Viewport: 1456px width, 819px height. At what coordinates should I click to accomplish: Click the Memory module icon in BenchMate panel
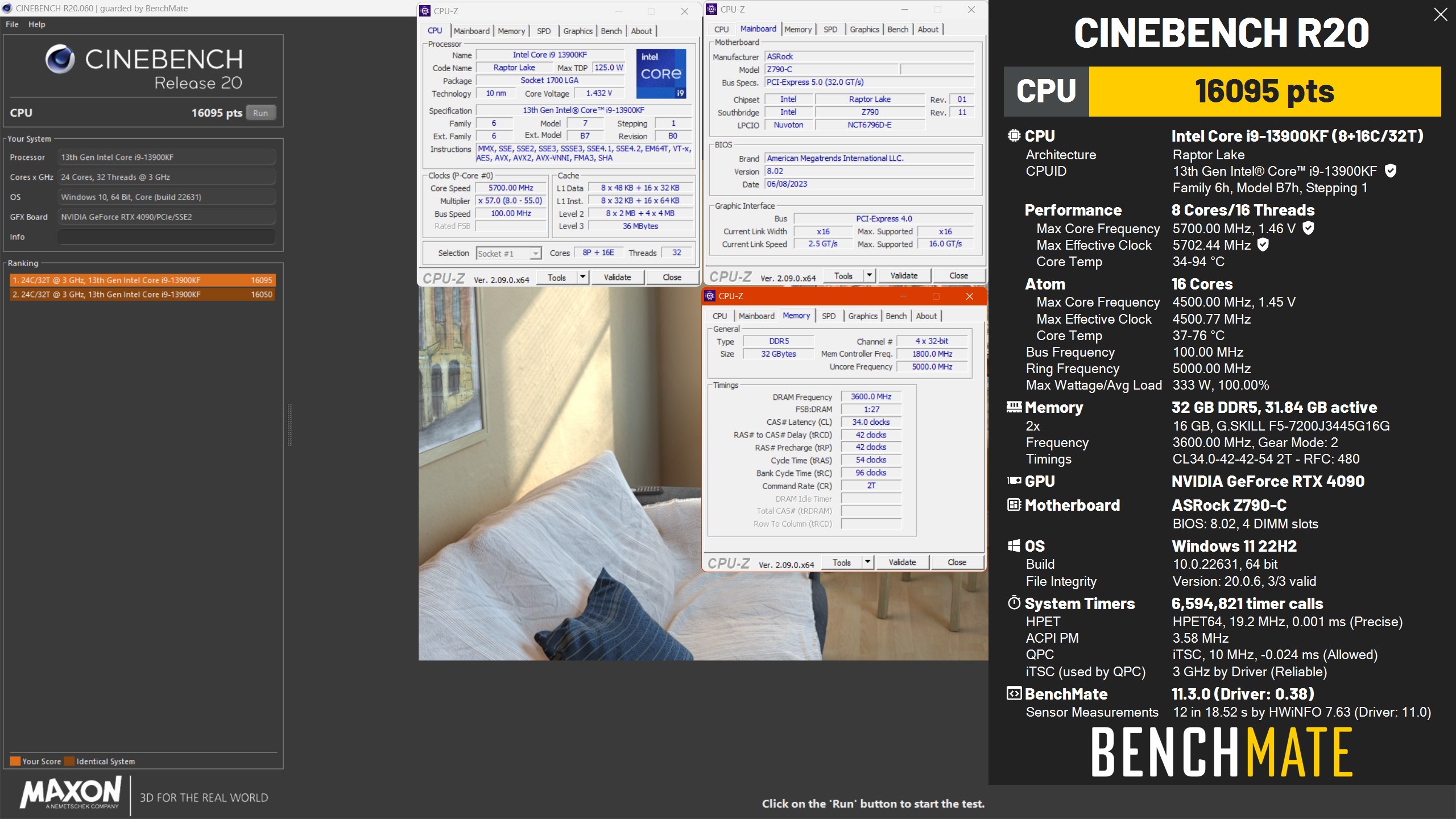click(x=1014, y=407)
